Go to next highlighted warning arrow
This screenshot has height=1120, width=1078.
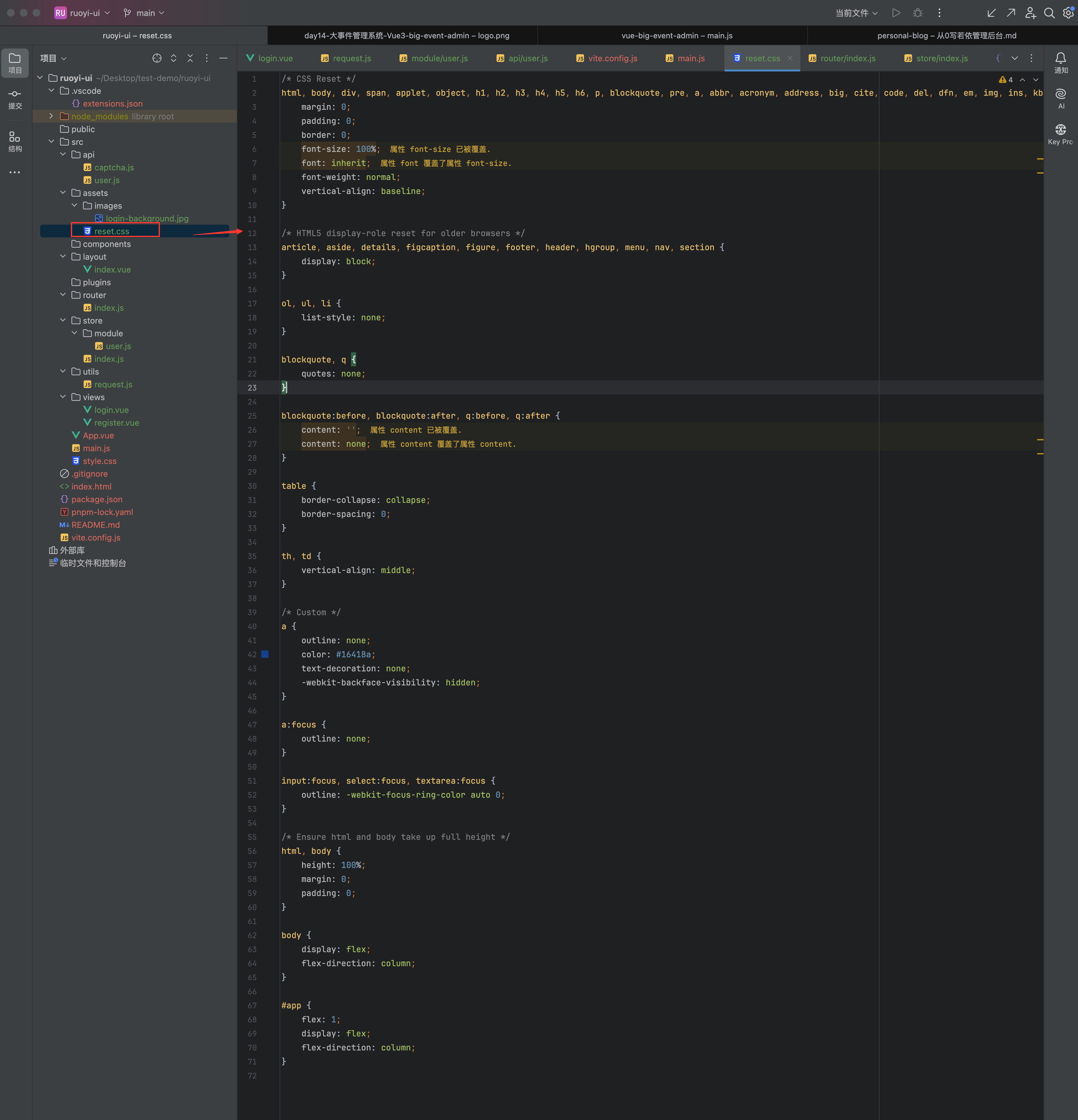pos(1036,79)
